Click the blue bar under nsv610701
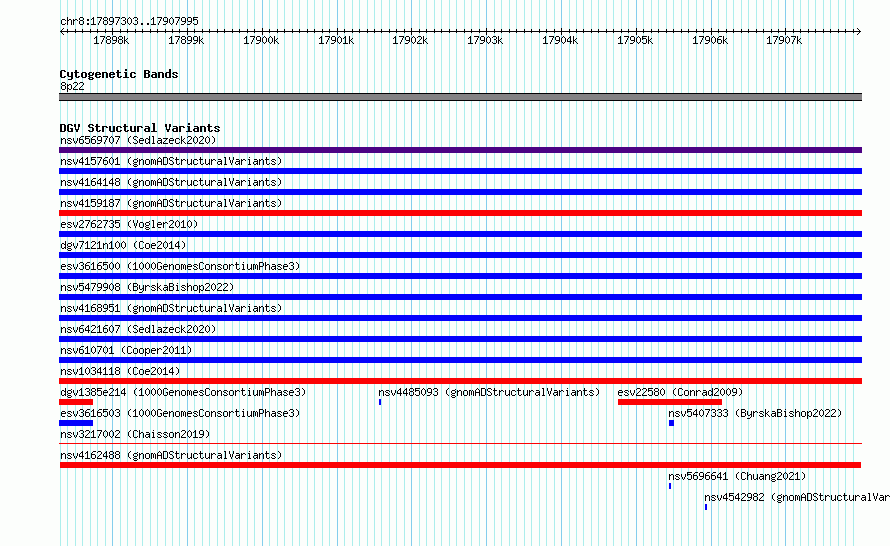The height and width of the screenshot is (546, 890). point(460,360)
